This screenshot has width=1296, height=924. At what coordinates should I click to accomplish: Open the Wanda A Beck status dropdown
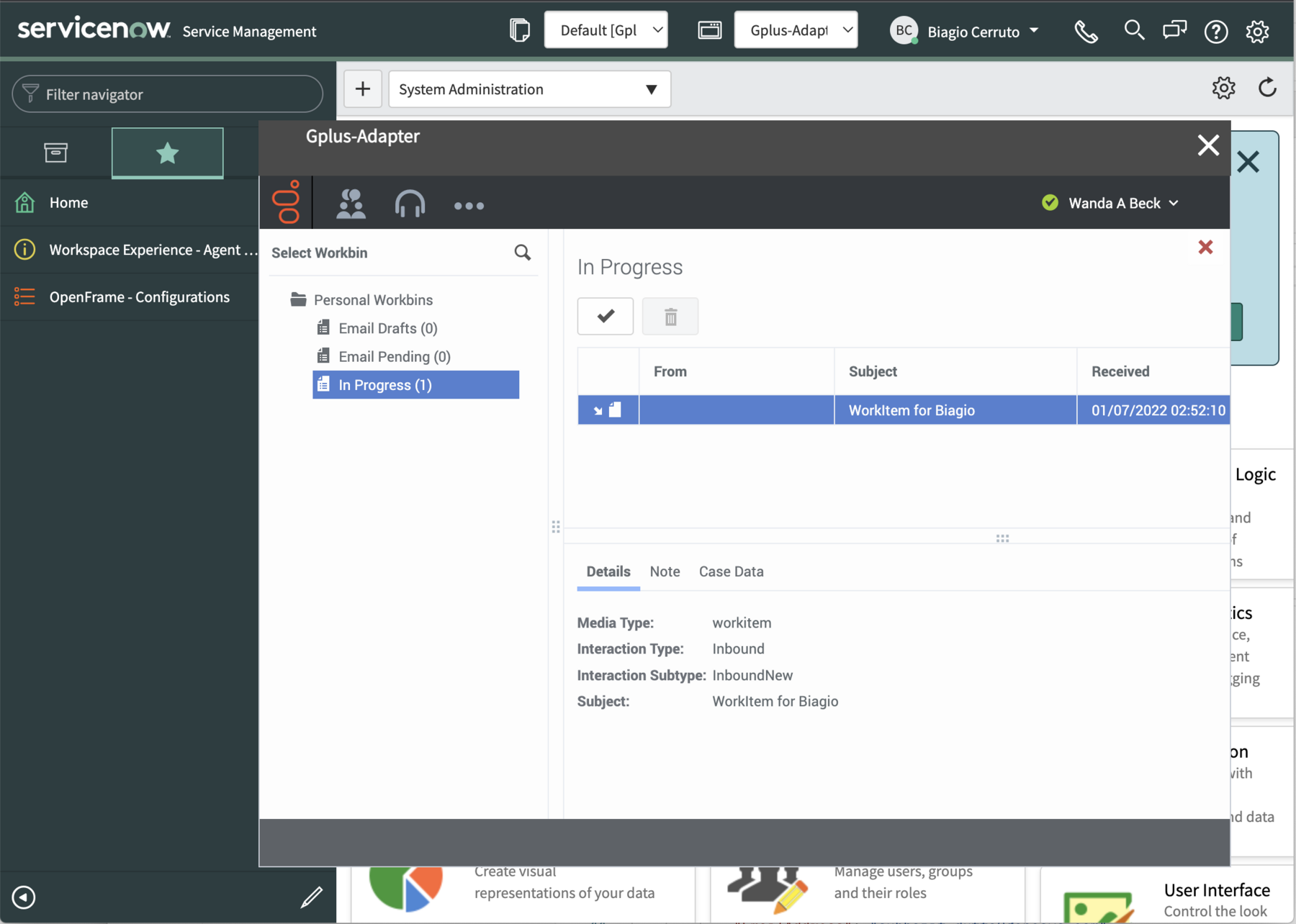1124,203
